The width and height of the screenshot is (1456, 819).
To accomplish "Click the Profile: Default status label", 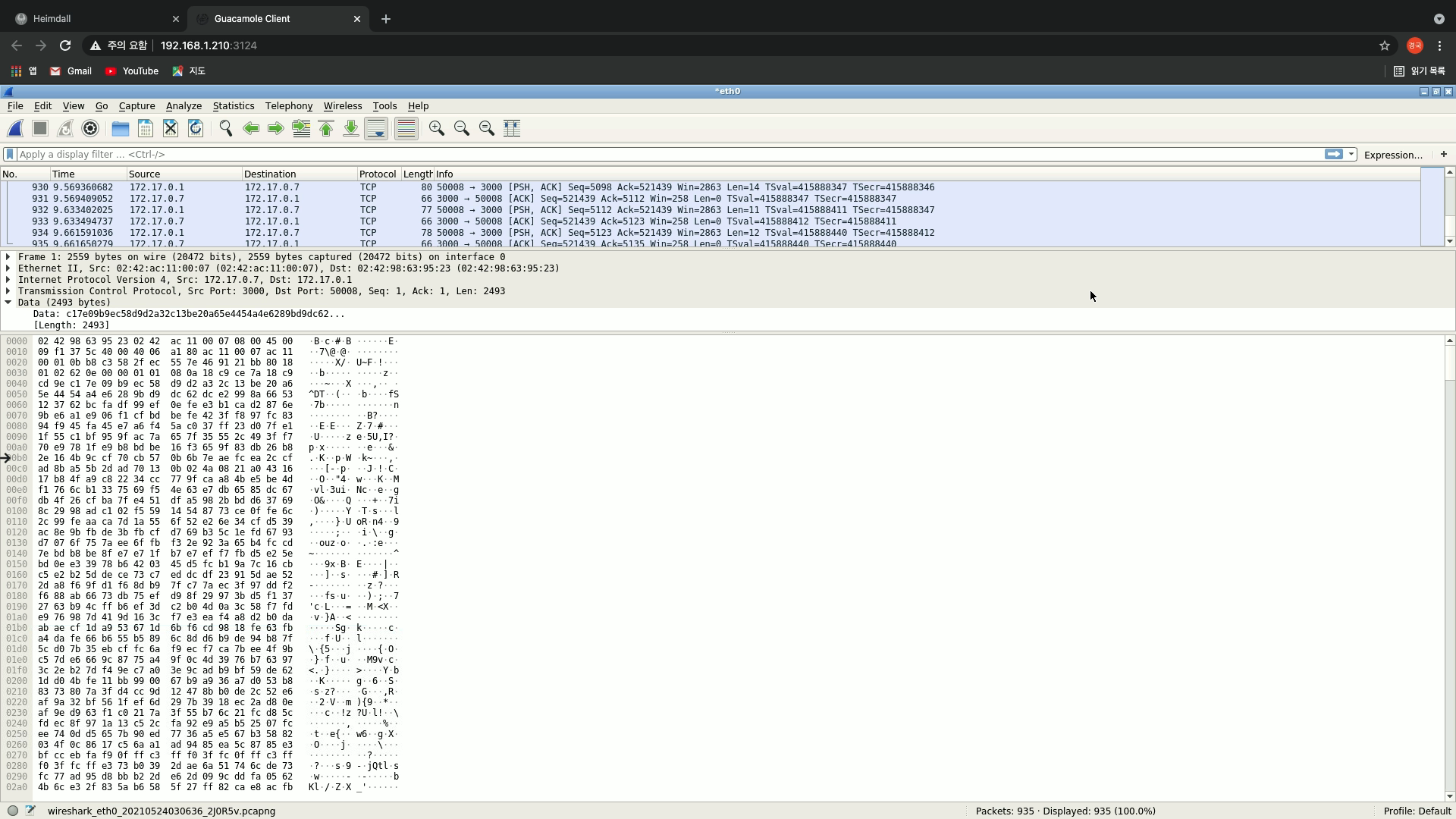I will [1417, 811].
